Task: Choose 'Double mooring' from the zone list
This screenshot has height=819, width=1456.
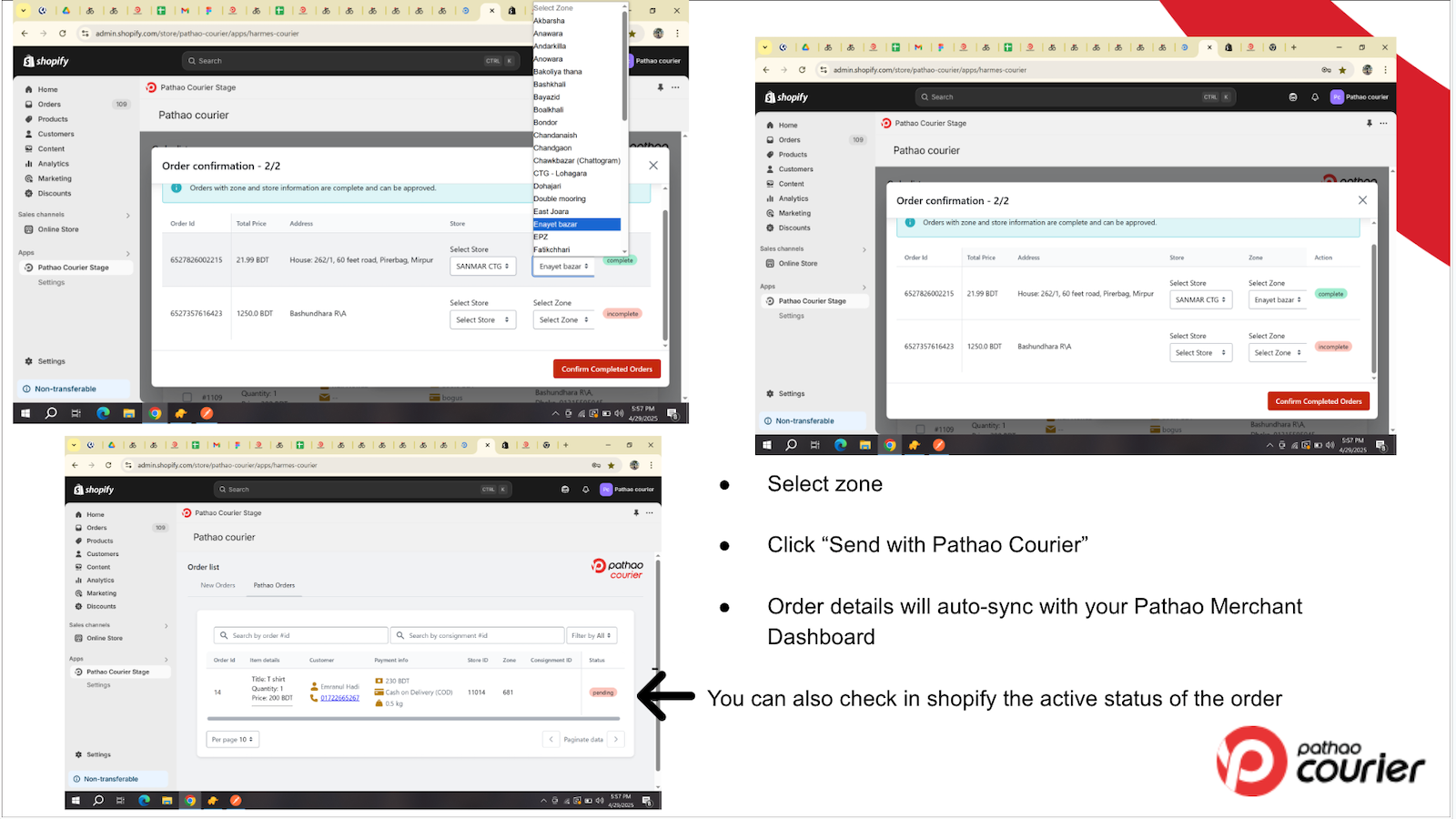Action: pos(560,199)
